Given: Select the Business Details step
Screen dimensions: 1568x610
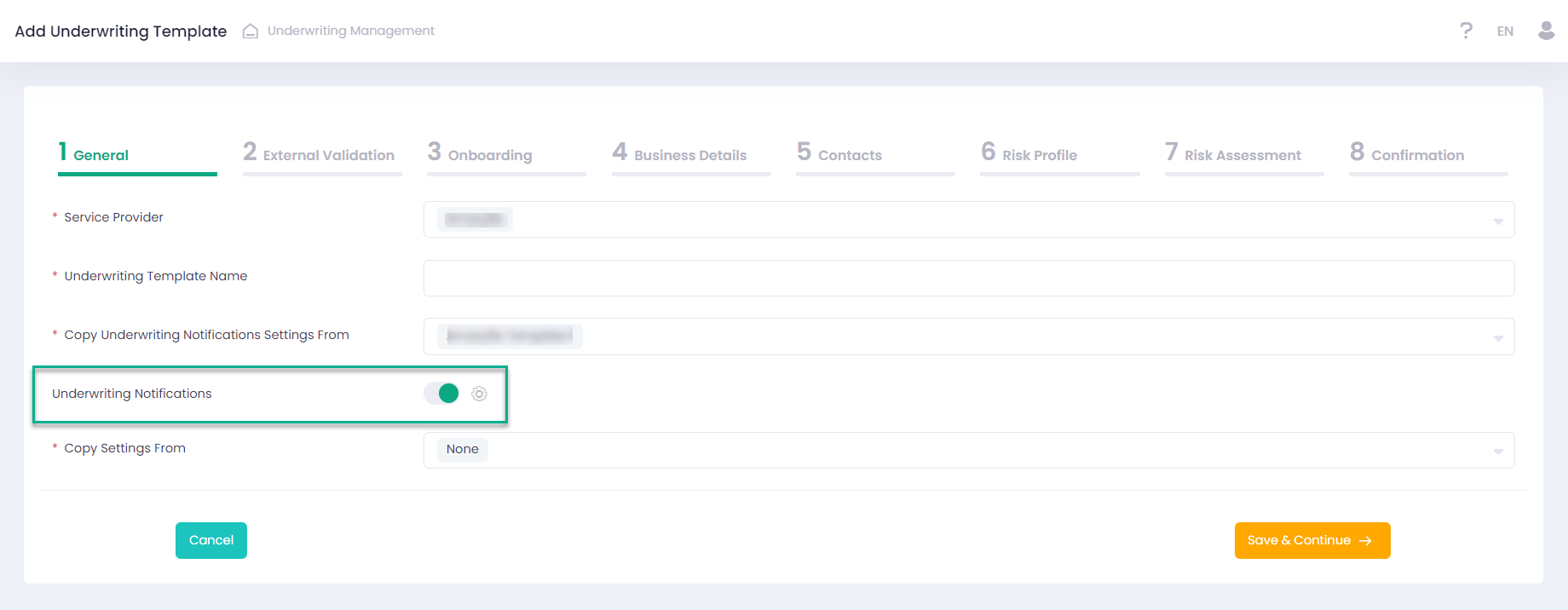Looking at the screenshot, I should [680, 154].
